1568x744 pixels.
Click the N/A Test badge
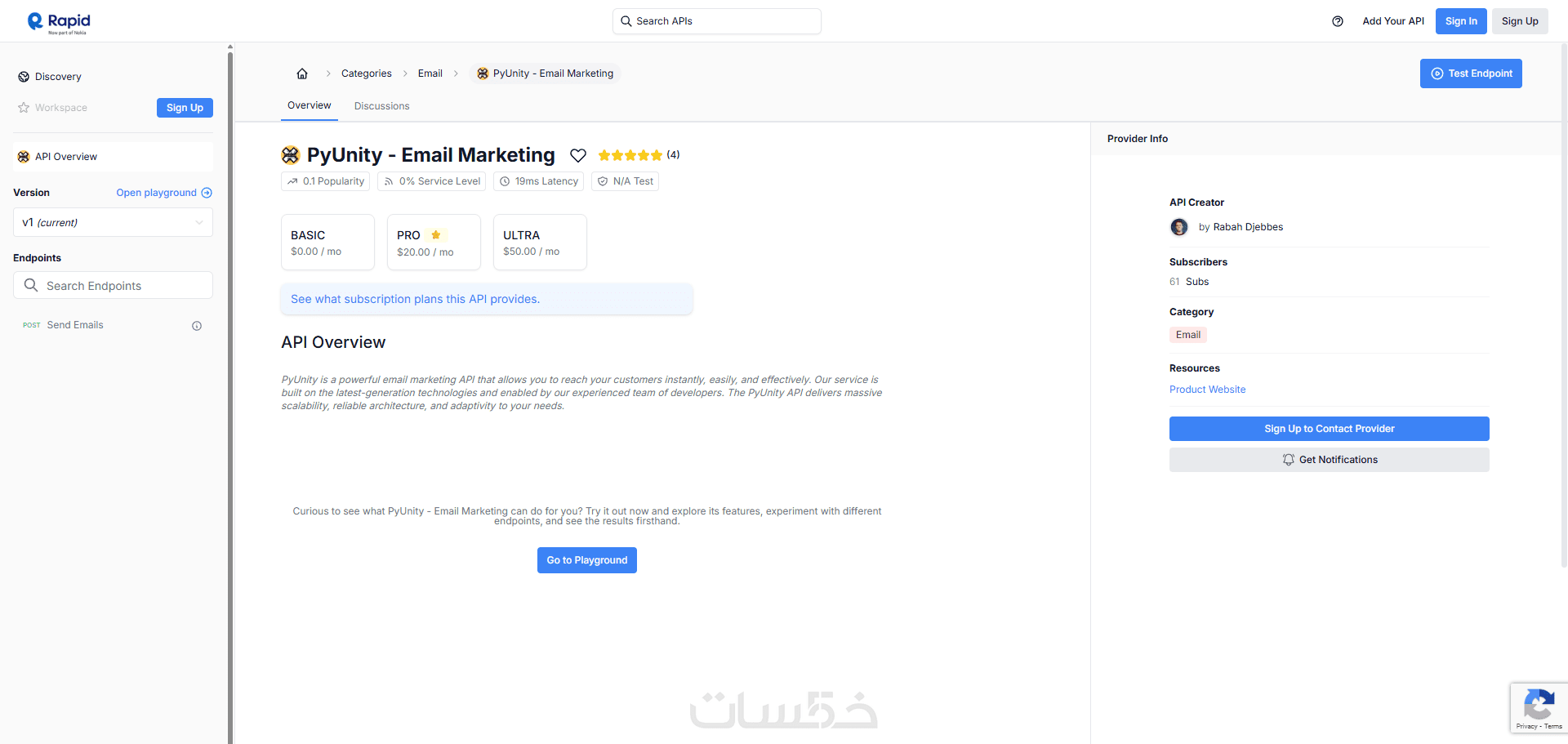(x=625, y=181)
